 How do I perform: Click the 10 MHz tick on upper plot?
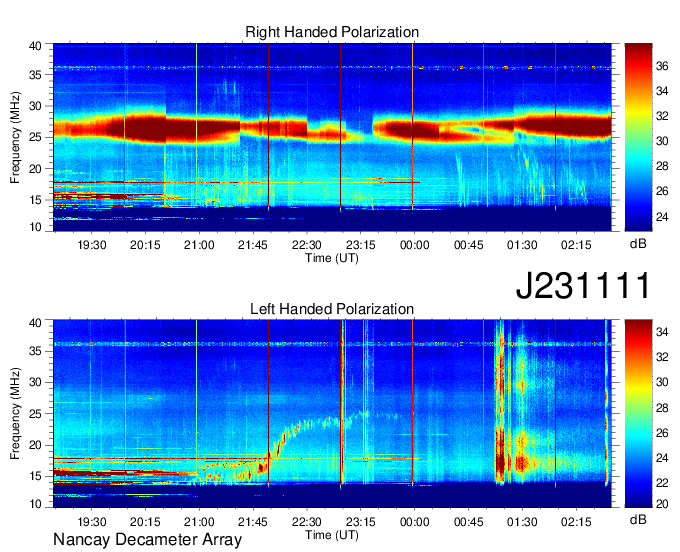tap(36, 227)
